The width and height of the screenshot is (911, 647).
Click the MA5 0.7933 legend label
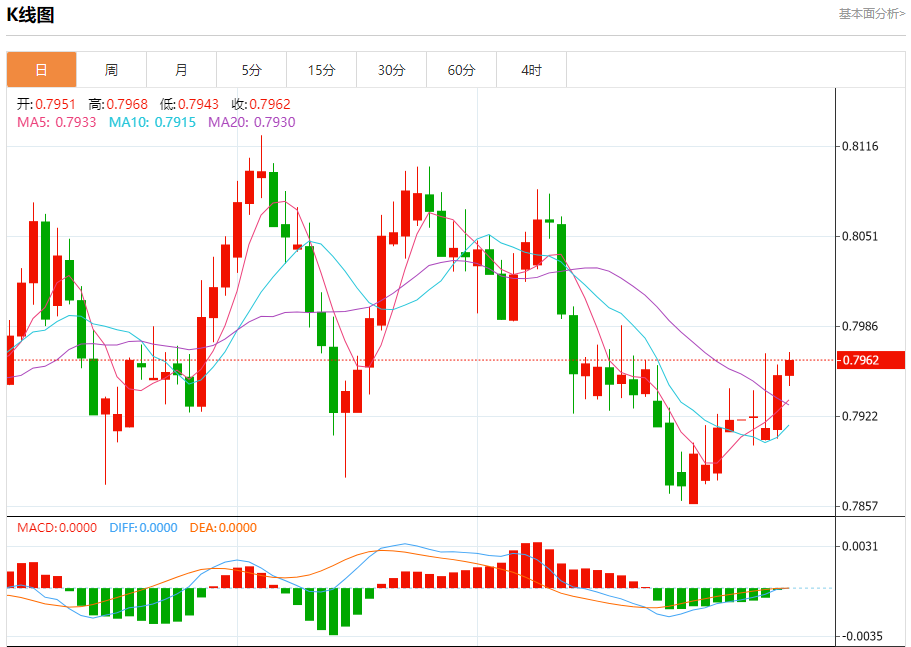(56, 122)
